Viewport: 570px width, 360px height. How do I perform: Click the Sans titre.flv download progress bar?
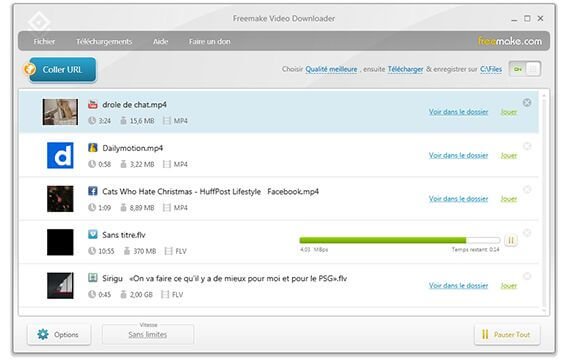point(400,240)
